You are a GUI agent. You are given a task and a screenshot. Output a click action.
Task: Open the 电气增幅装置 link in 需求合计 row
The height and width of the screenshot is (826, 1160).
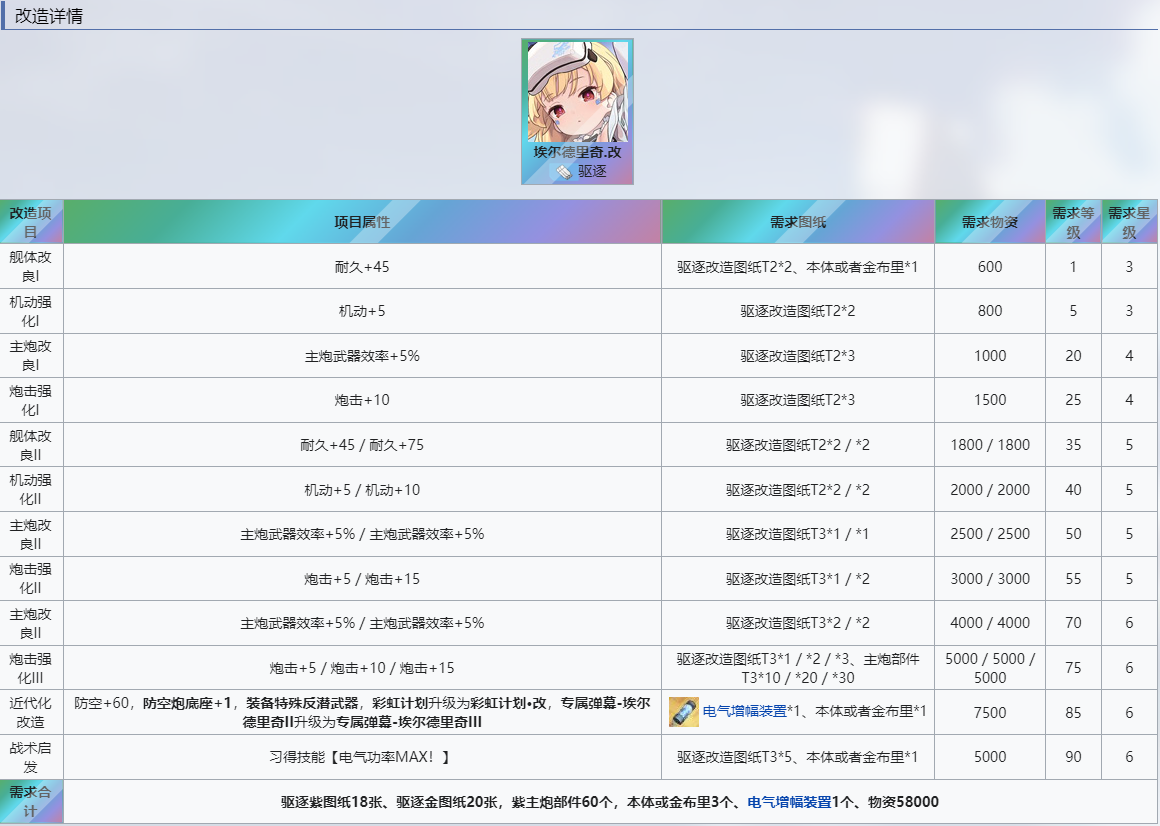[x=789, y=802]
